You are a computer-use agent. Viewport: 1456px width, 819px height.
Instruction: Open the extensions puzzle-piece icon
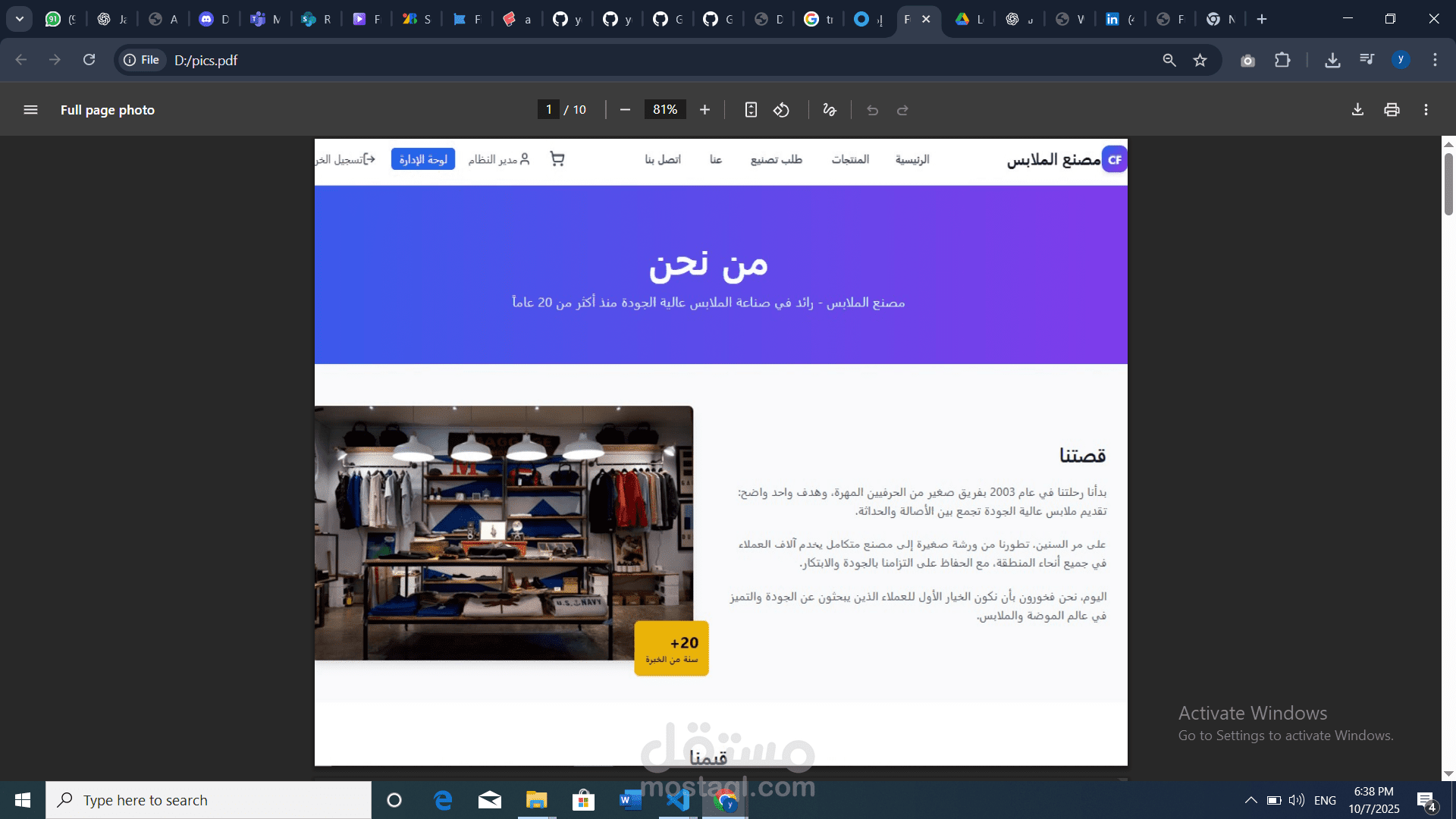1283,60
